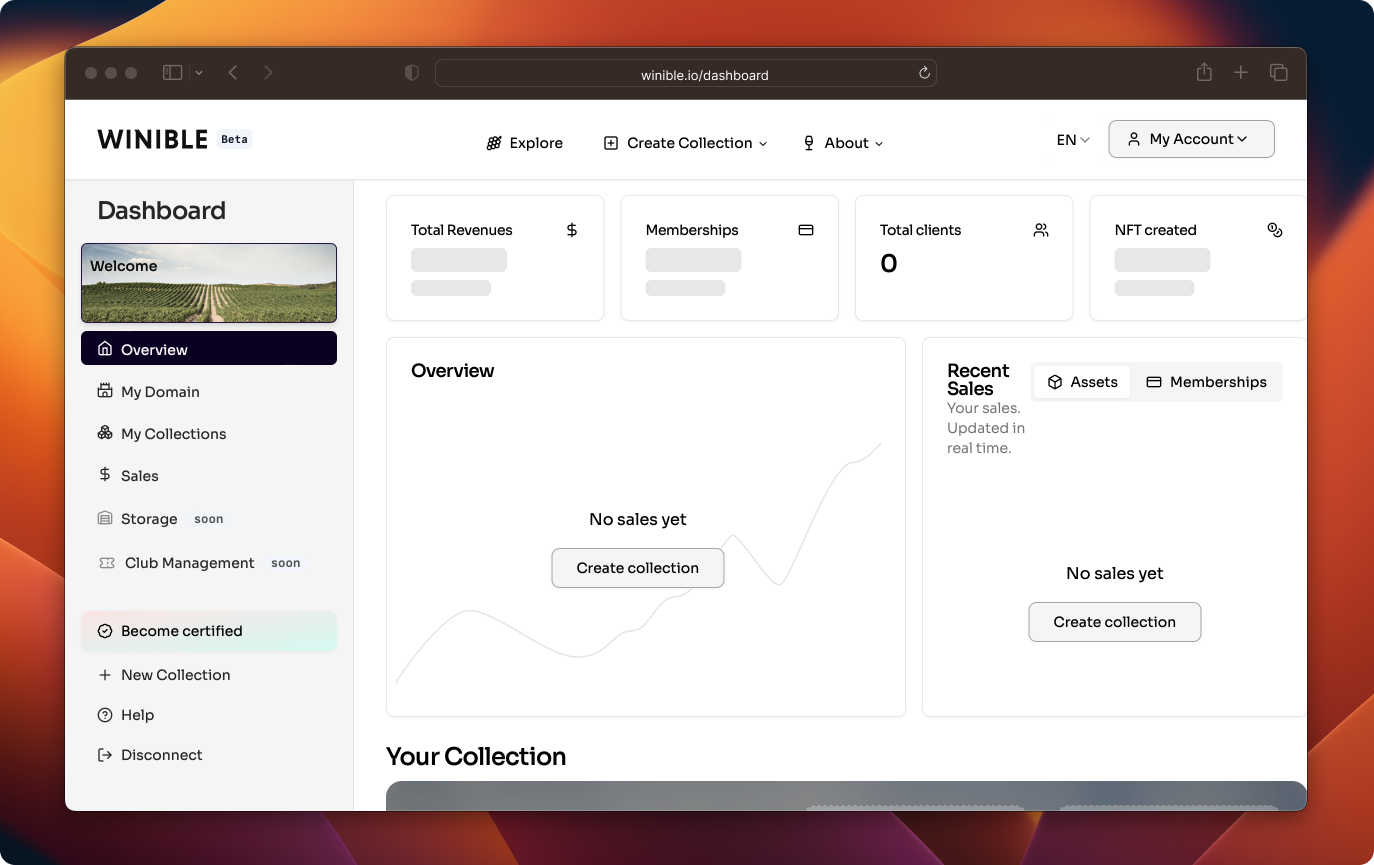Click the Become certified button

[209, 631]
